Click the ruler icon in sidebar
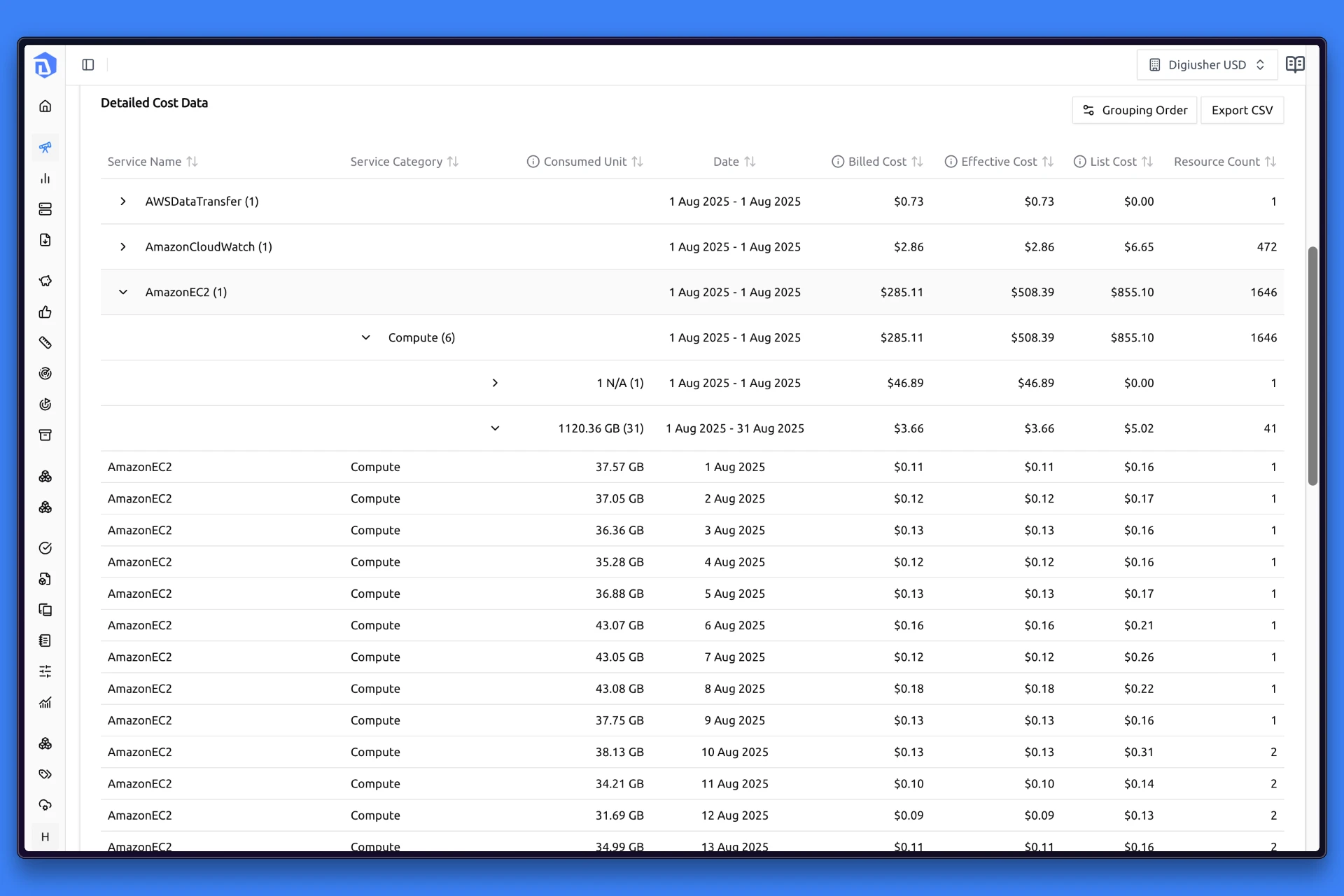 point(45,343)
